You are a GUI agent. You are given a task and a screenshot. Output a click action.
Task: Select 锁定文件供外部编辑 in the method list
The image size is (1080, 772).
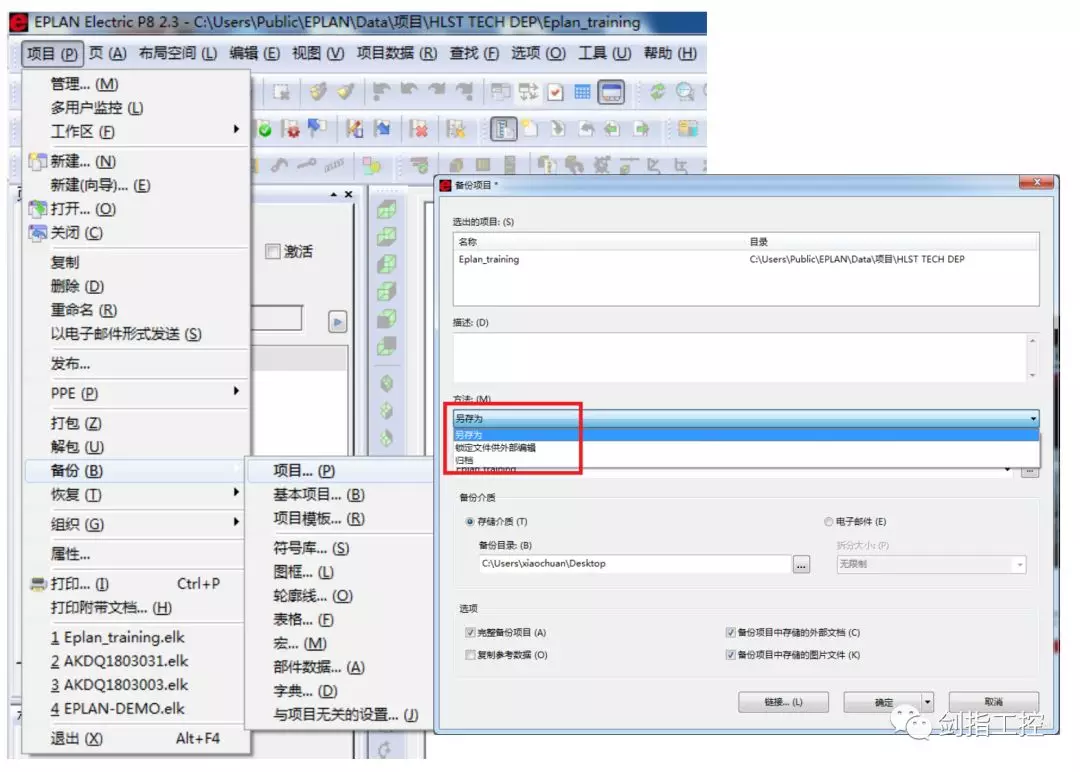[495, 447]
